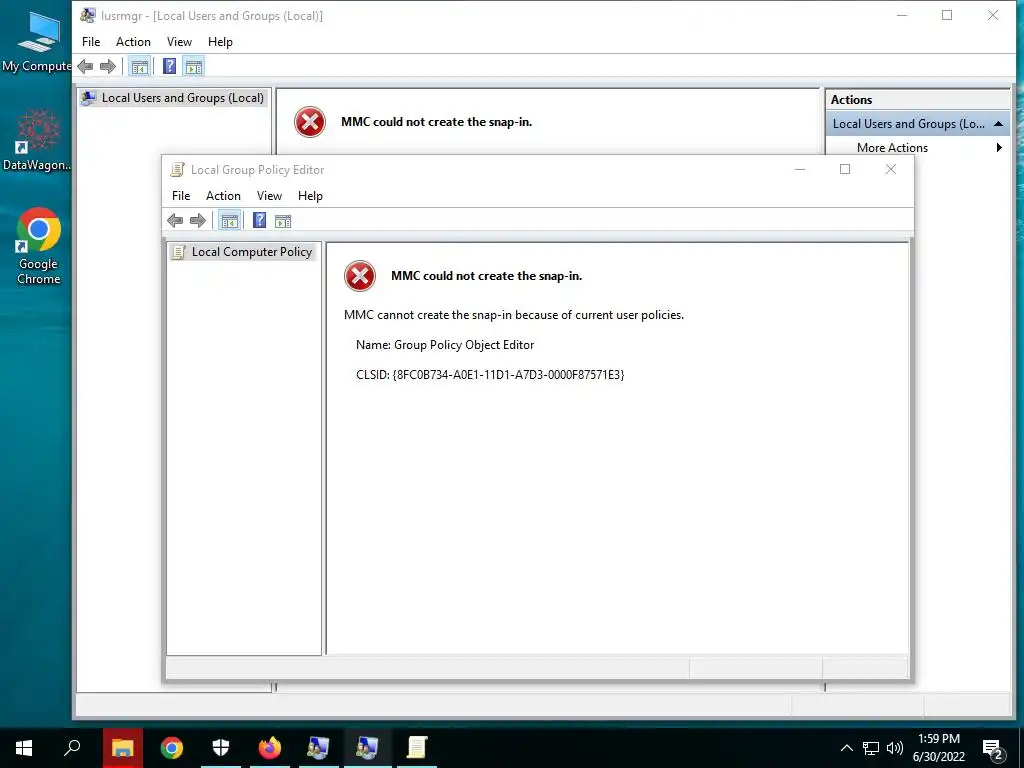This screenshot has height=768, width=1024.
Task: Open Action menu in Local Group Policy Editor
Action: (223, 196)
